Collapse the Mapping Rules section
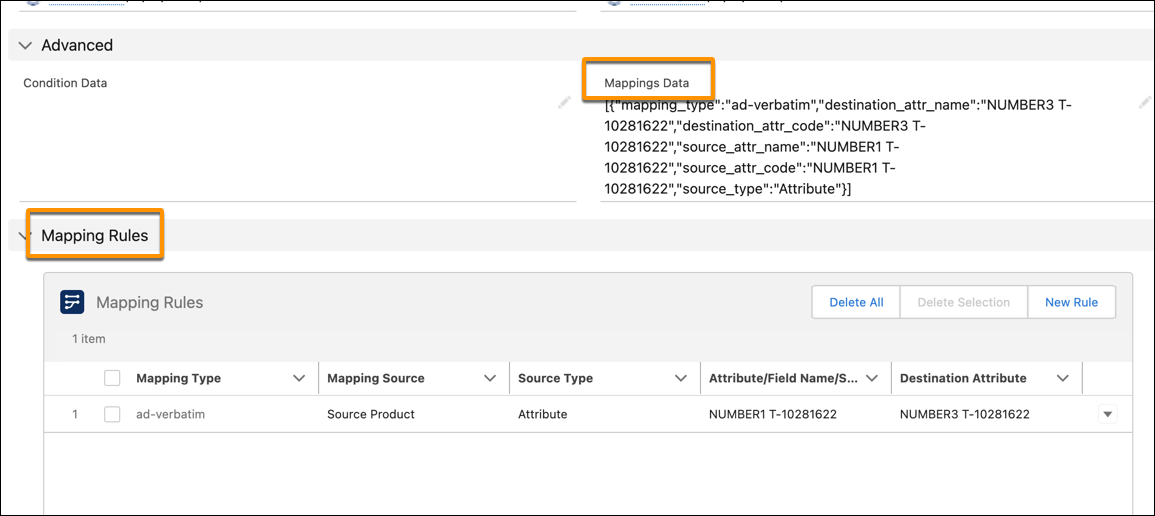Screen dimensions: 1155x516 [x=22, y=237]
